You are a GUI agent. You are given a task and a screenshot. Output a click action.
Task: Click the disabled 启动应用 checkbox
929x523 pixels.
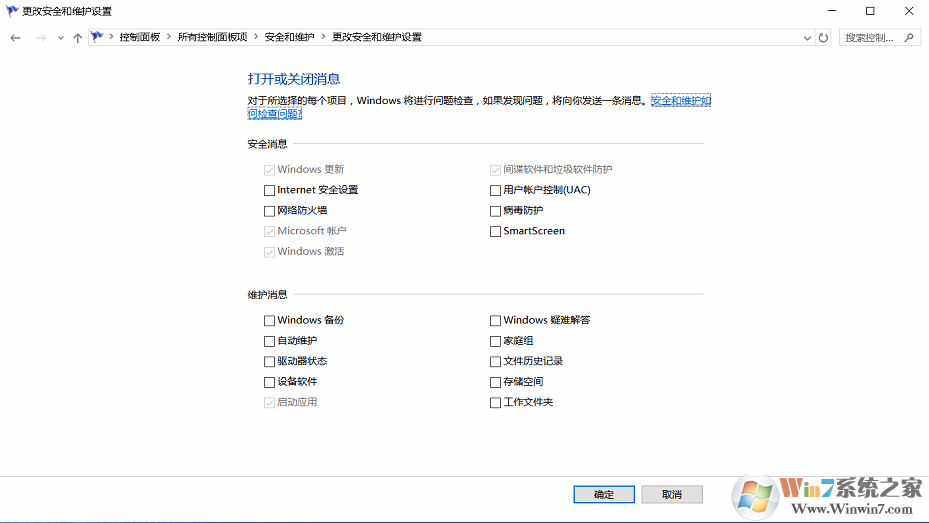[x=269, y=403]
